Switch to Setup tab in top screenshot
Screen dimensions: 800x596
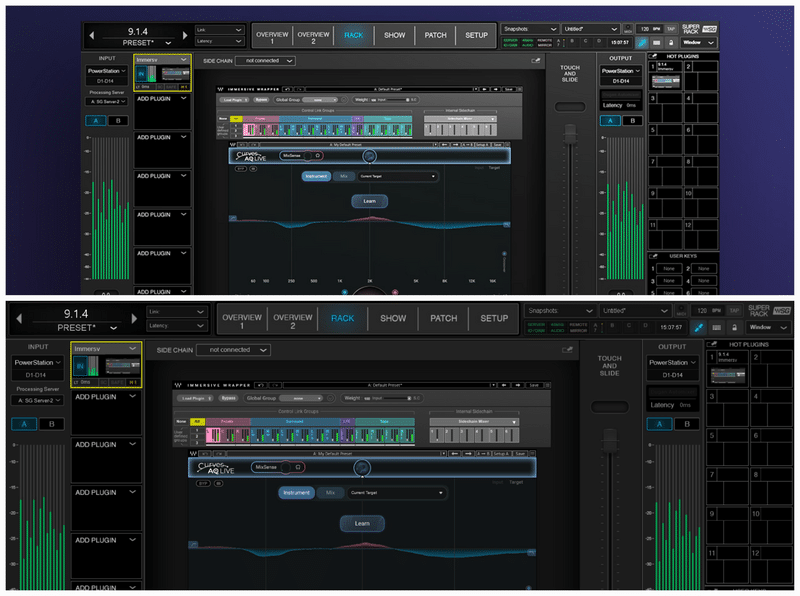point(476,35)
